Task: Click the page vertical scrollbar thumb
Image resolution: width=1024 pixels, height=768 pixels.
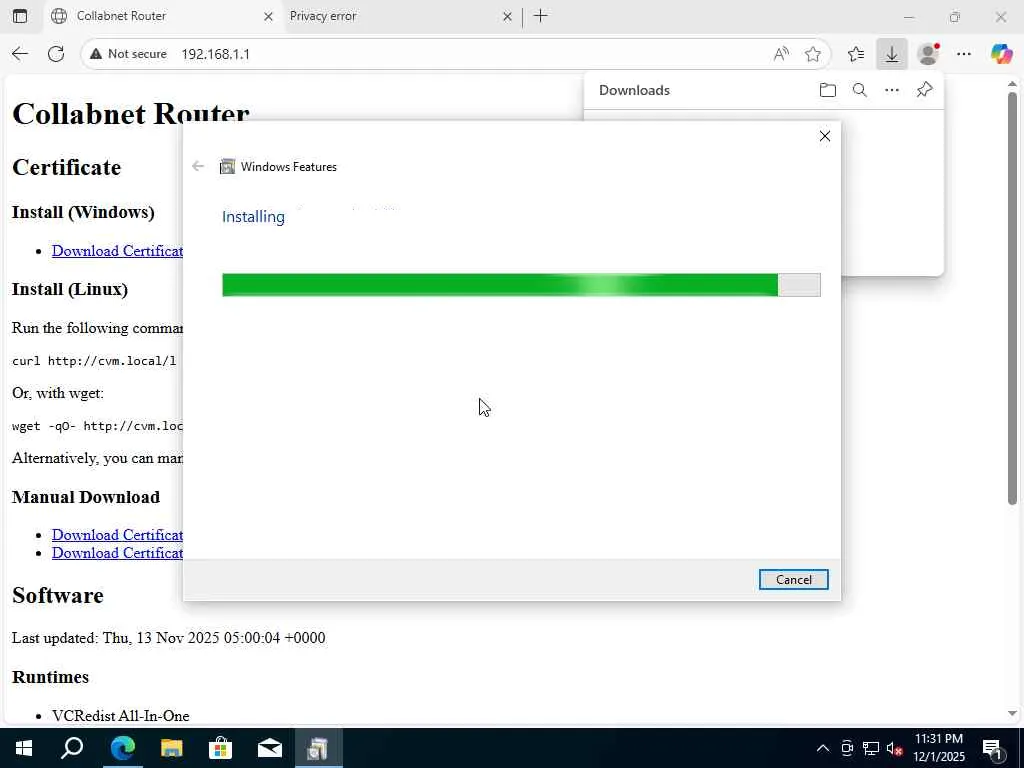Action: [x=1012, y=298]
